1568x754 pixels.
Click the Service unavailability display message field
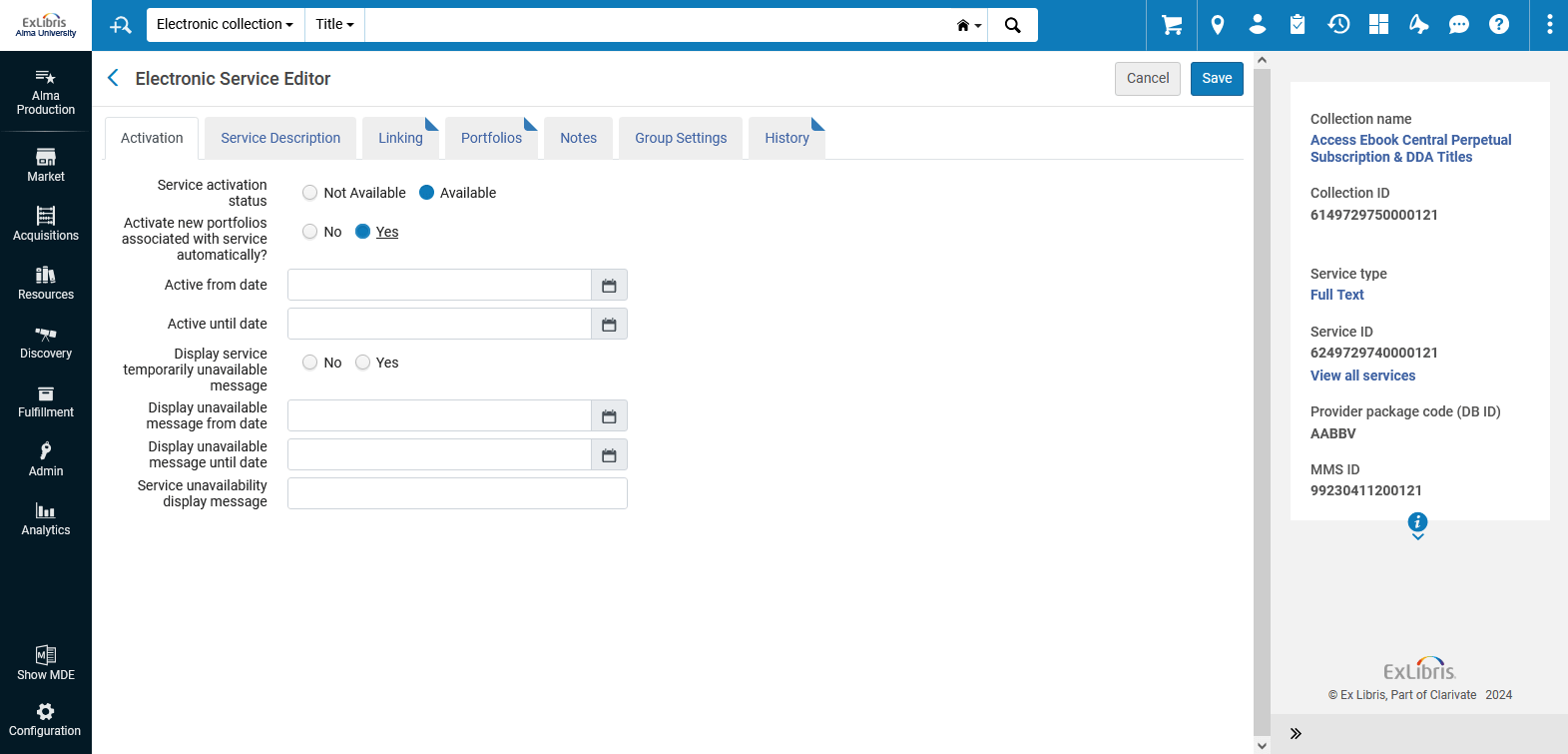click(x=457, y=493)
